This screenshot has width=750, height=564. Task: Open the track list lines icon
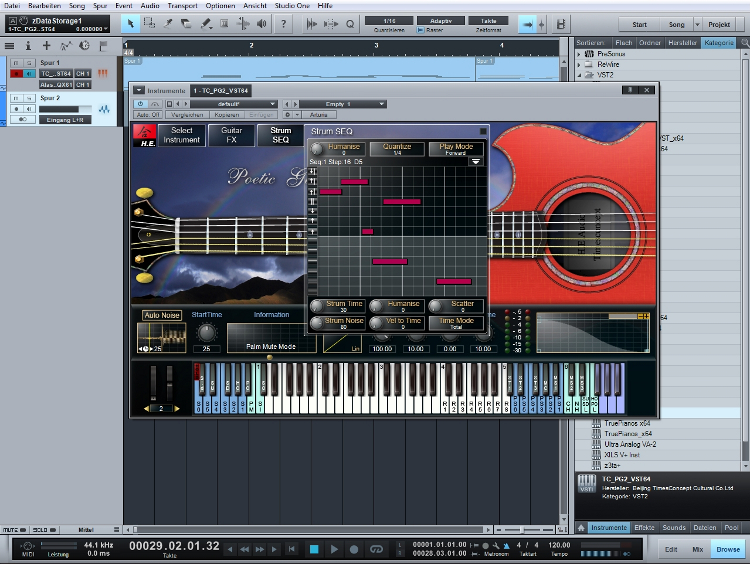coord(9,46)
